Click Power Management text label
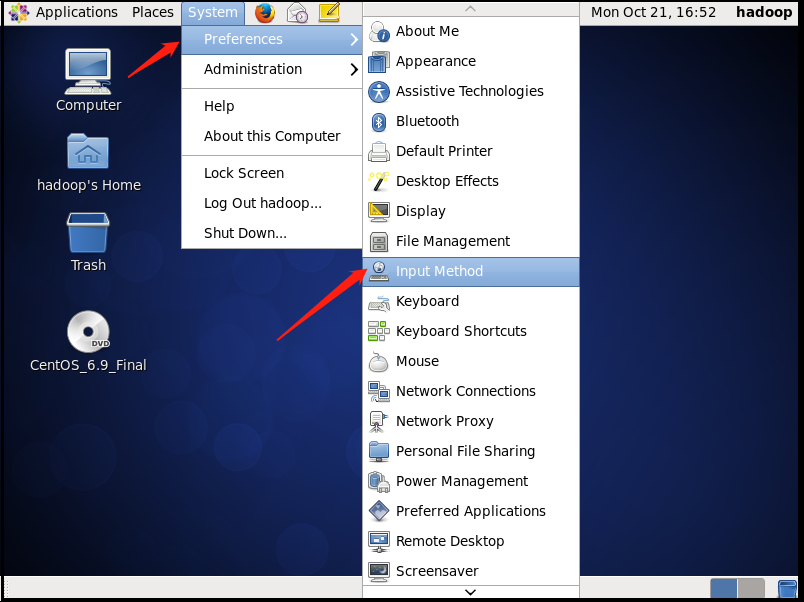Screen dimensions: 804x602 [462, 481]
